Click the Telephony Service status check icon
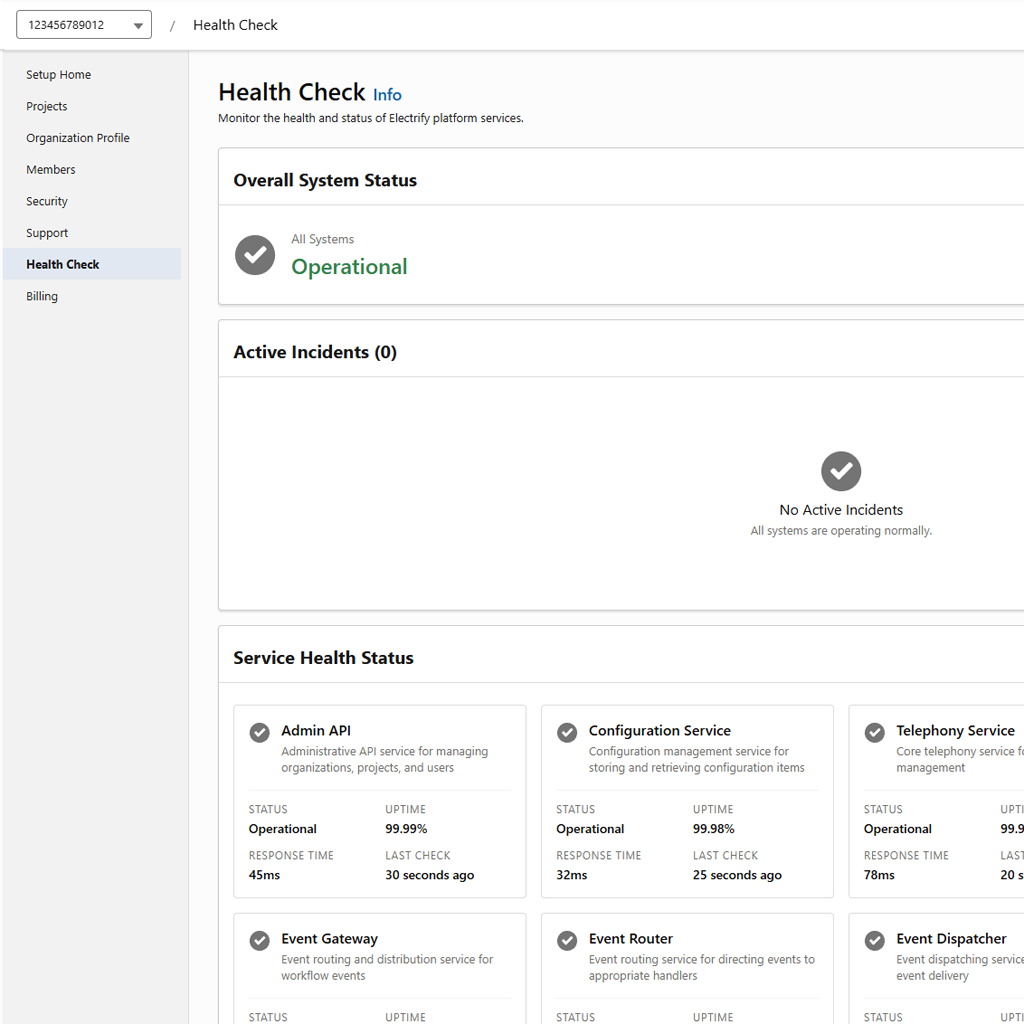This screenshot has width=1024, height=1024. point(875,732)
